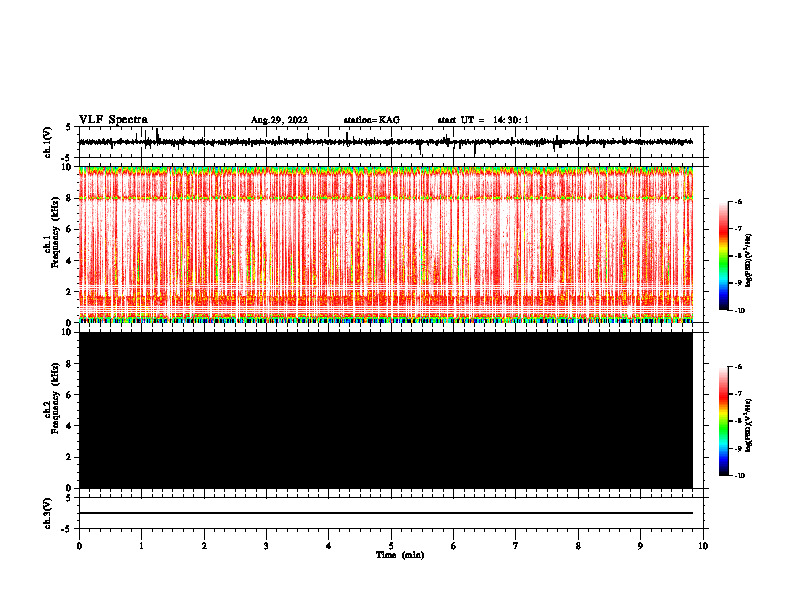Click the flat ch.3 voltage trace line

pos(385,513)
